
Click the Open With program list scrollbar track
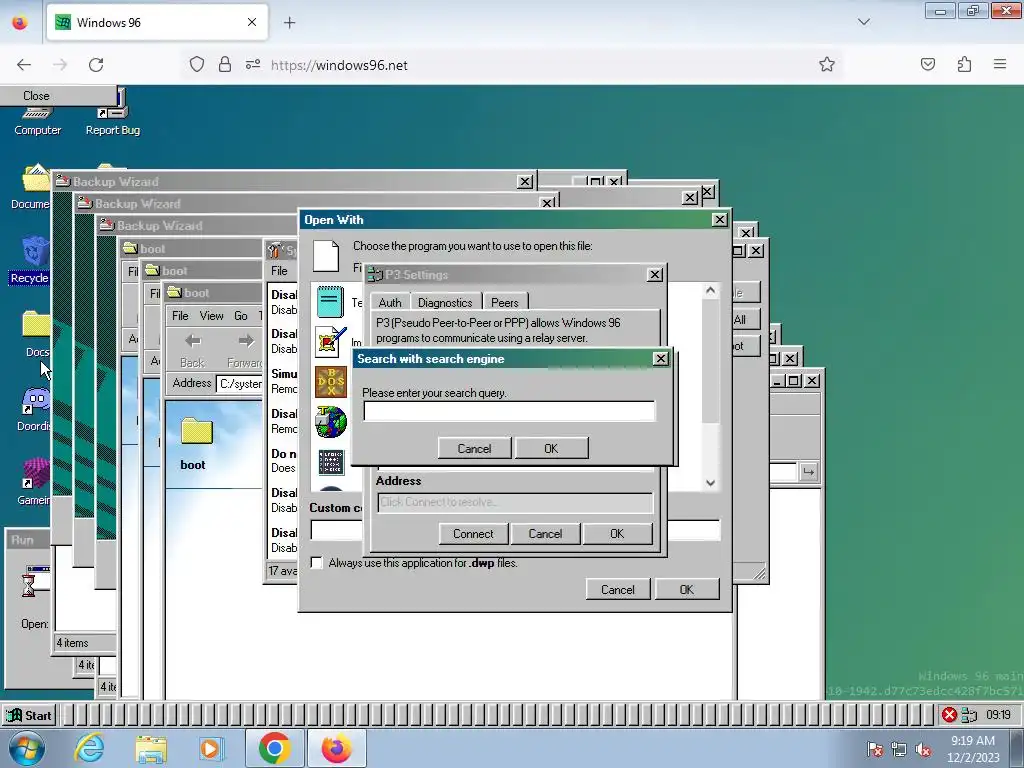711,387
